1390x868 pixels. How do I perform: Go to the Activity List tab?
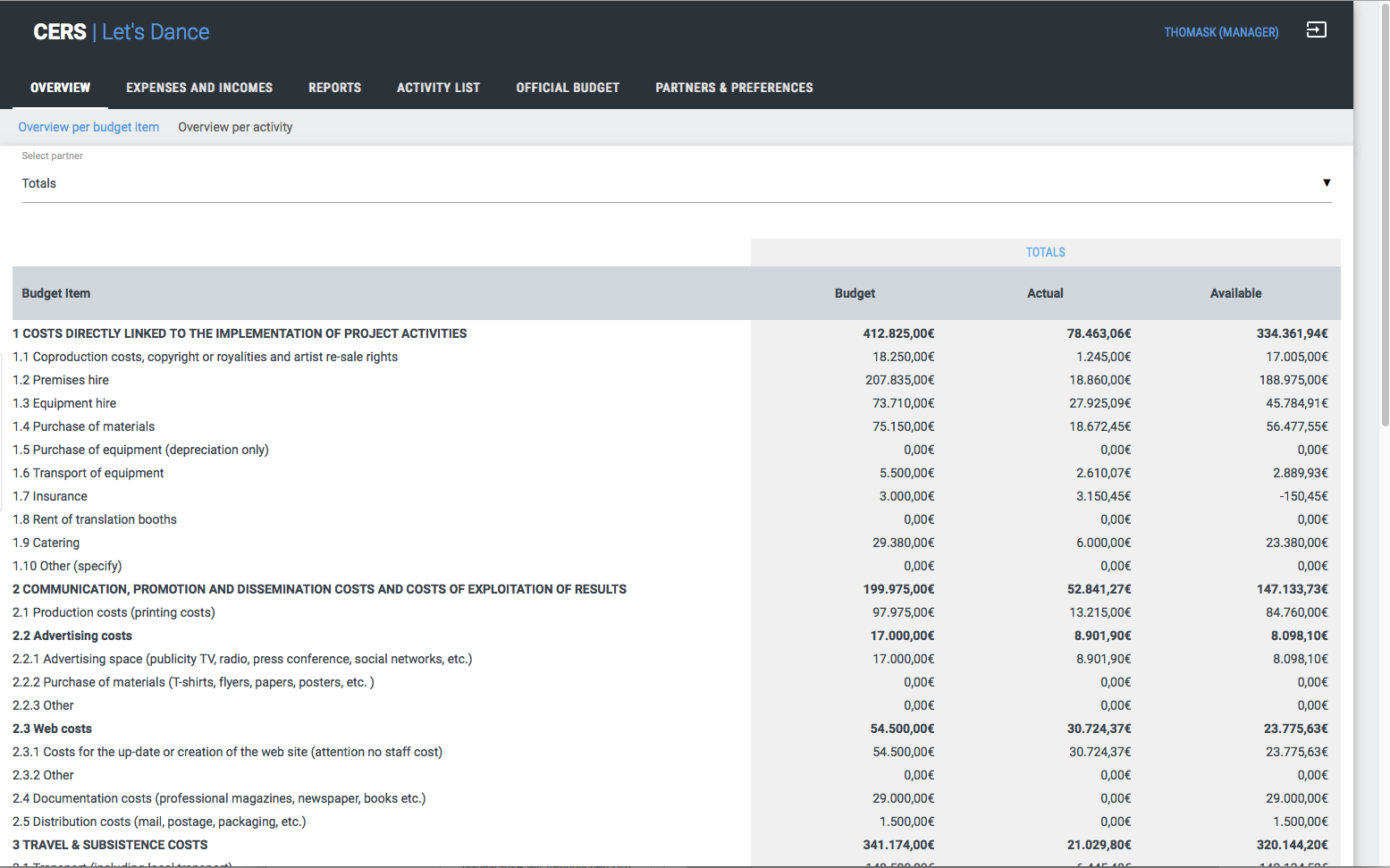coord(438,88)
